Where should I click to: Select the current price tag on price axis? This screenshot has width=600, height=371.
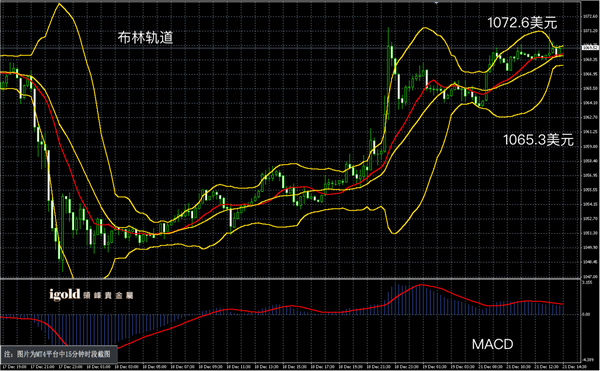click(x=590, y=47)
